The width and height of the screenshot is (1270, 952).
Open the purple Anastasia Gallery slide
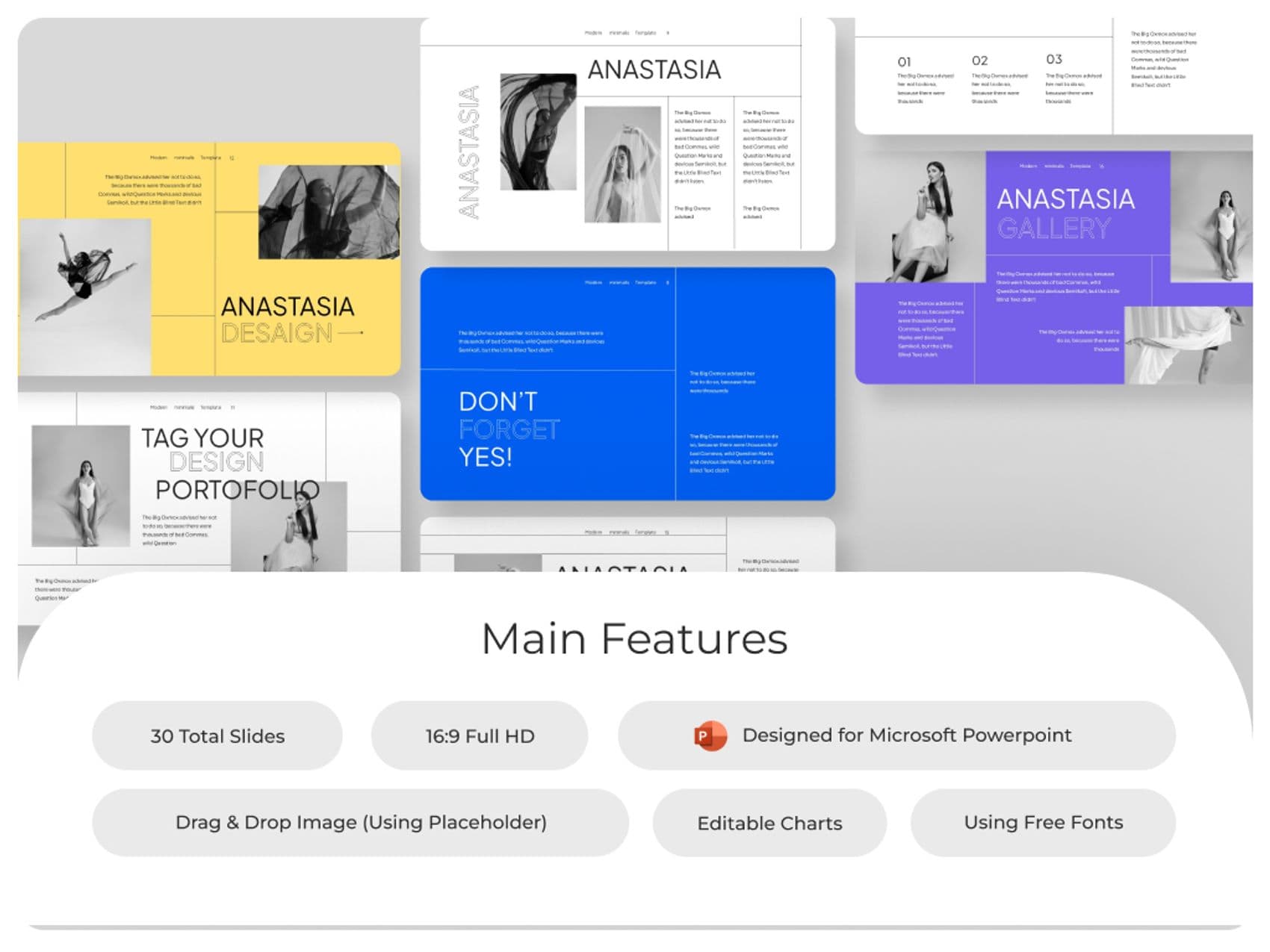coord(1053,267)
